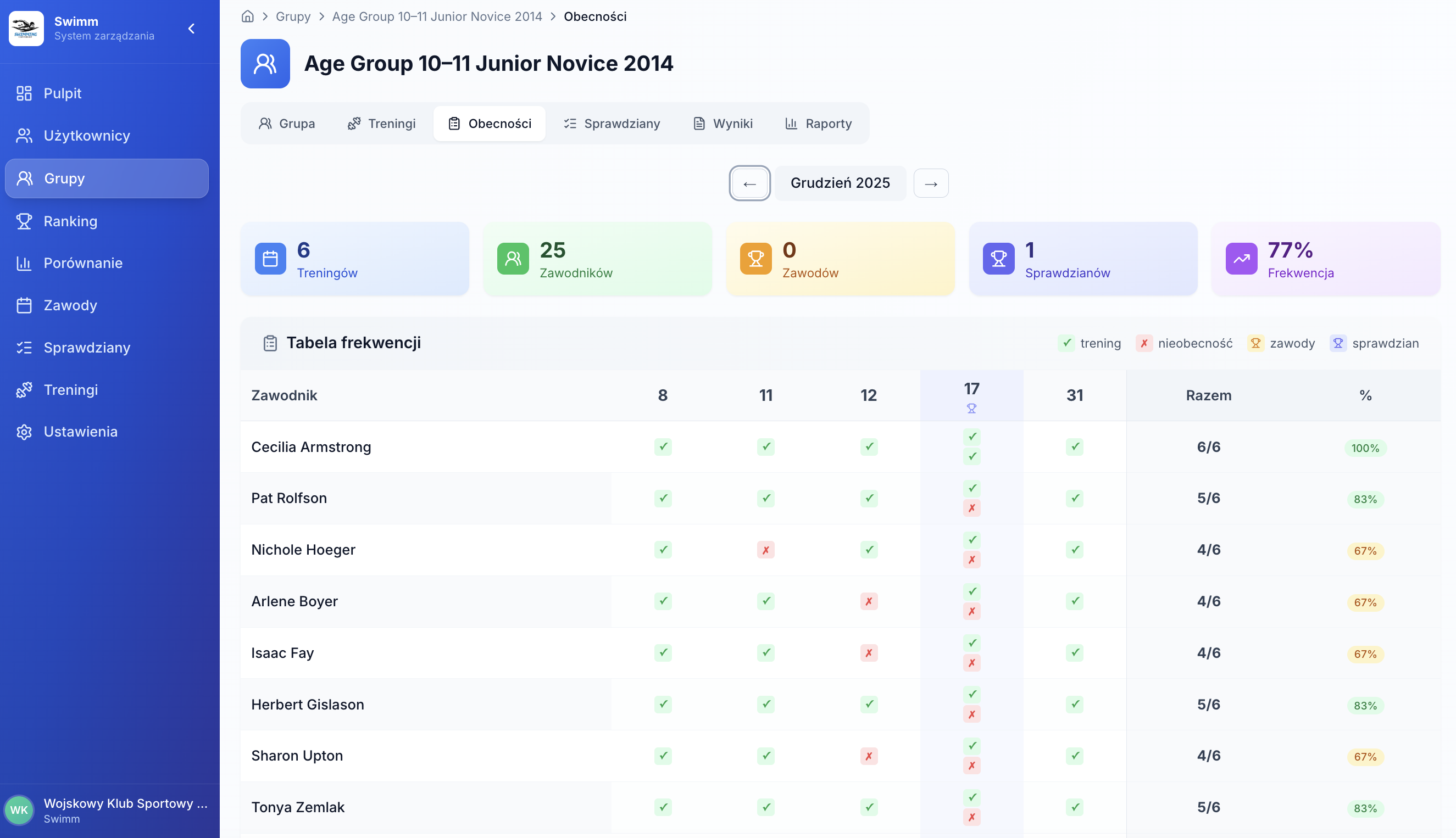Viewport: 1456px width, 838px height.
Task: Go to previous month with left arrow
Action: pyautogui.click(x=749, y=183)
